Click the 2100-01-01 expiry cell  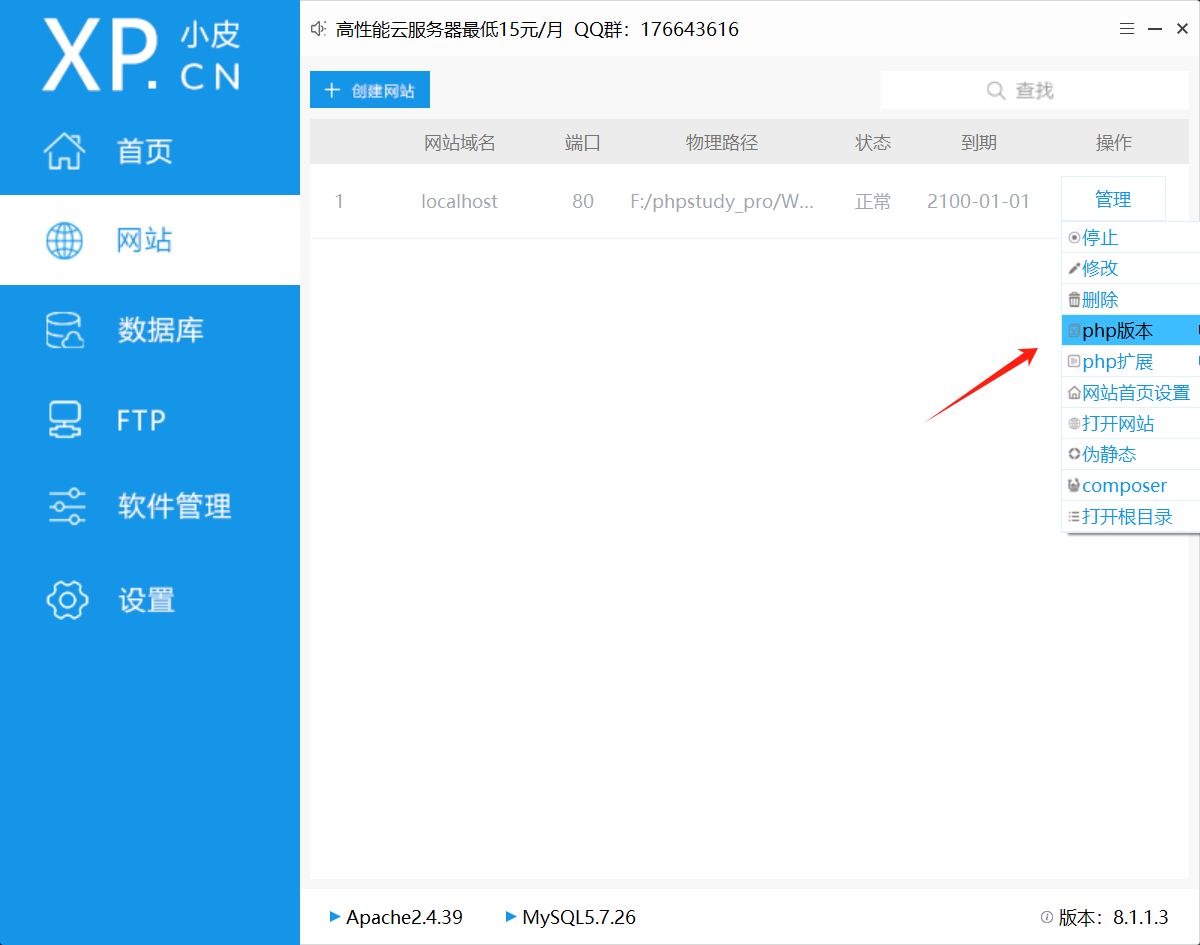(x=978, y=201)
